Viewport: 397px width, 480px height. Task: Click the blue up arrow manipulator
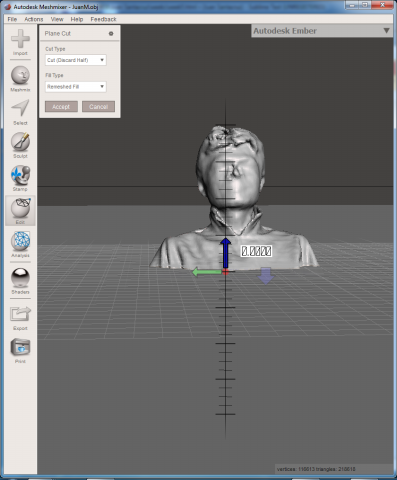226,253
